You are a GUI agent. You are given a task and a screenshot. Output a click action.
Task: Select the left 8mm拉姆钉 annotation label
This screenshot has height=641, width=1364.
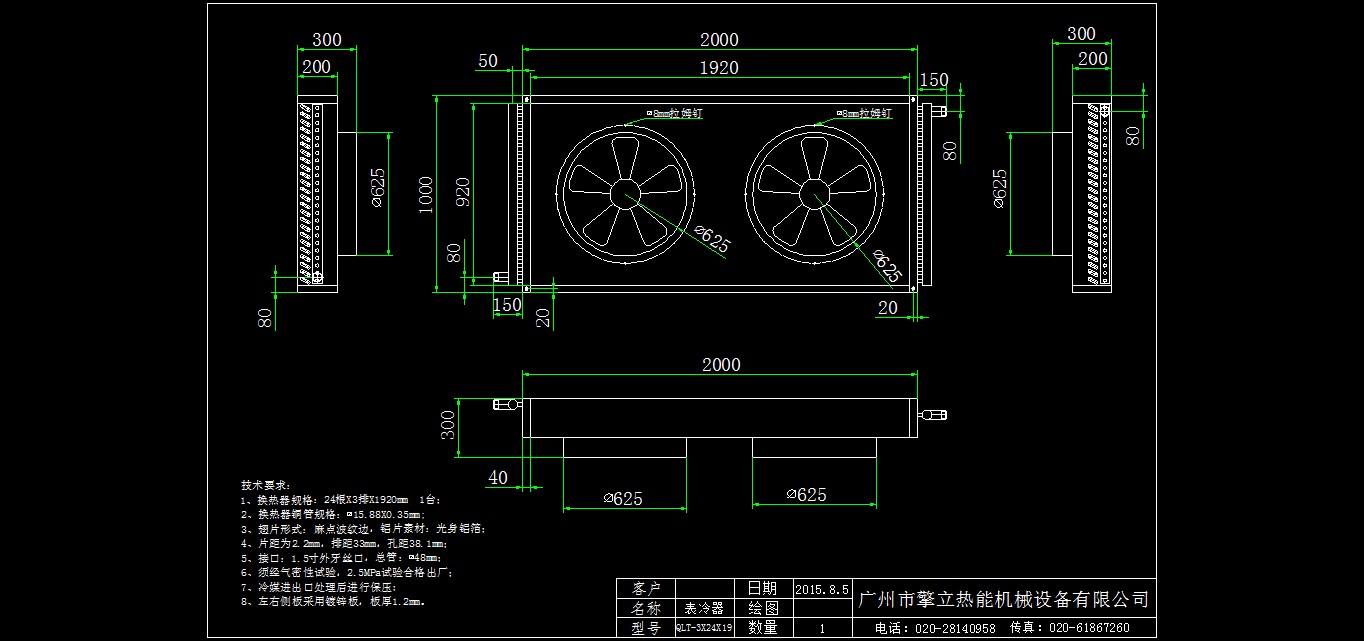point(675,114)
